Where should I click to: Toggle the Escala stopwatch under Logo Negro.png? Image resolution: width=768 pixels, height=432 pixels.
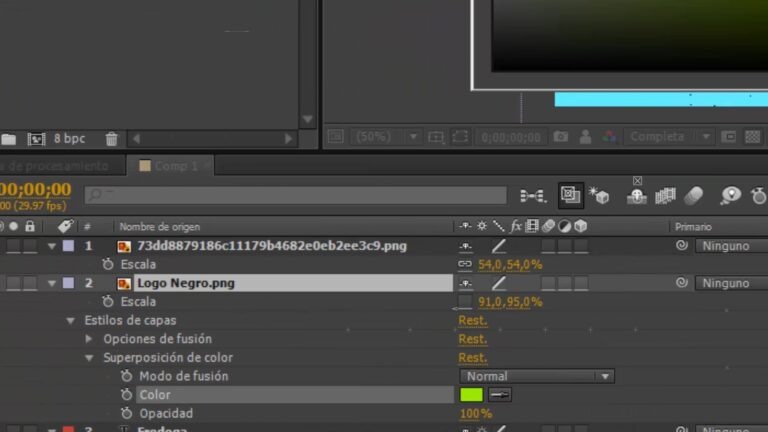pos(108,302)
